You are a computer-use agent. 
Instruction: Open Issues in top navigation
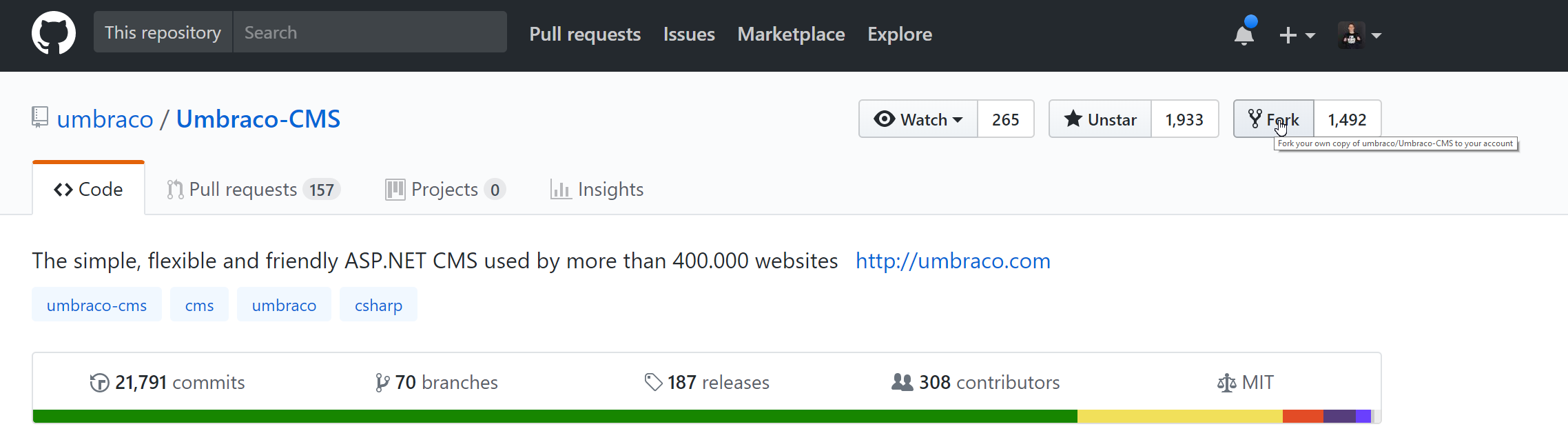689,34
